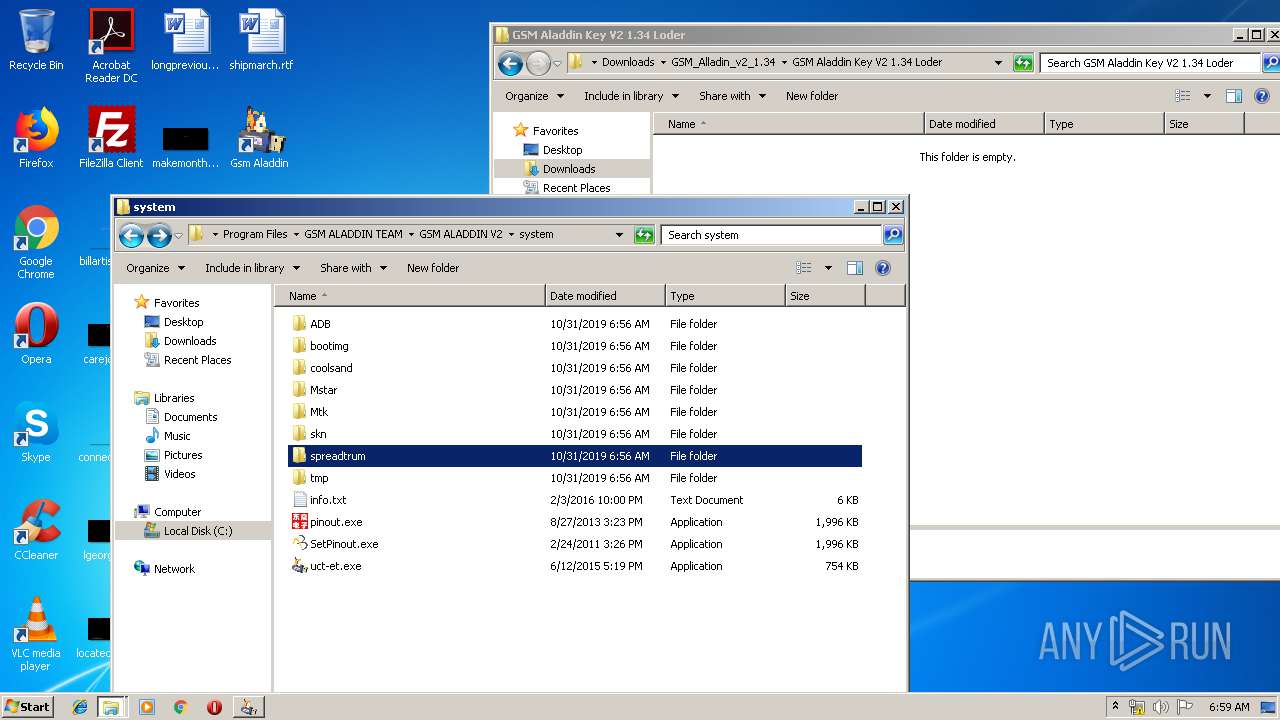Image resolution: width=1280 pixels, height=720 pixels.
Task: Select Desktop under Favorites in system window
Action: tap(183, 322)
